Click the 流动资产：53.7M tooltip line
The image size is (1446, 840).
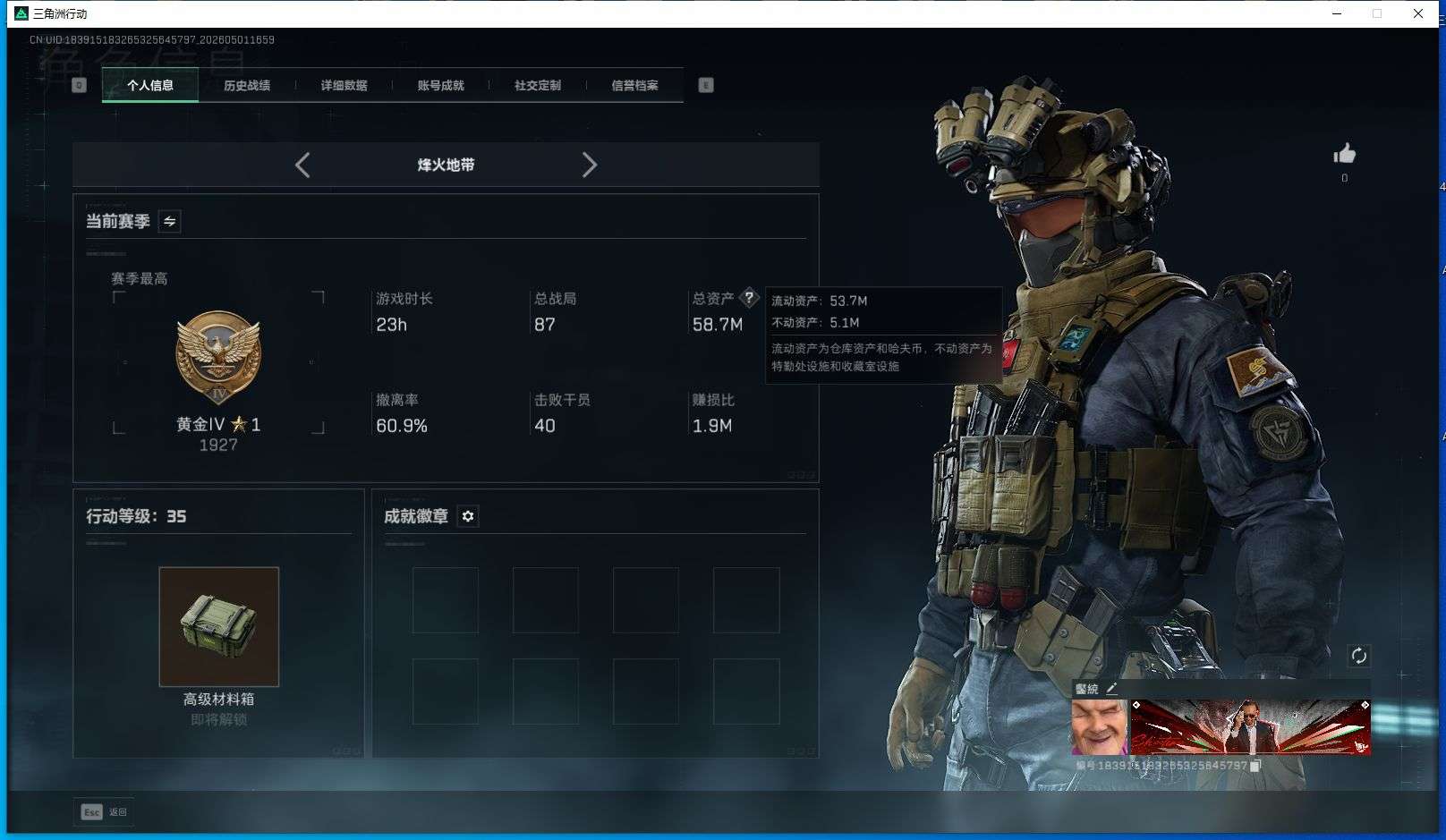[820, 301]
